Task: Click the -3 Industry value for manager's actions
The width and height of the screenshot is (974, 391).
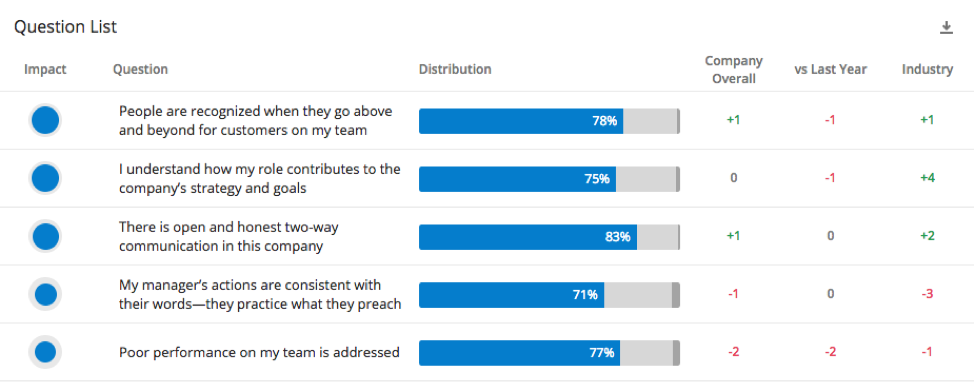Action: coord(927,294)
